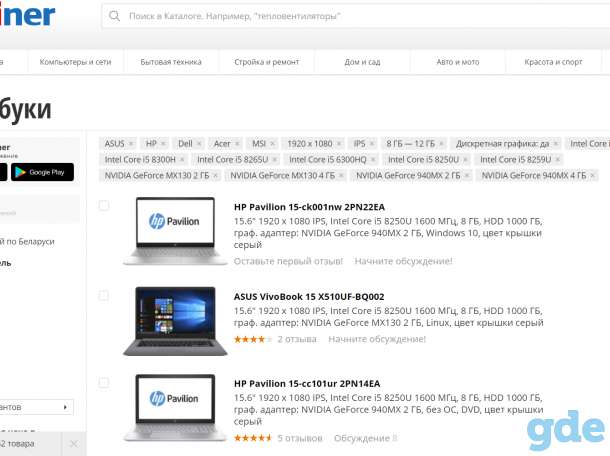Open the HP Pavilion 15-cc101ur 2PN14EA link
Screen dimensions: 610x456
click(307, 384)
